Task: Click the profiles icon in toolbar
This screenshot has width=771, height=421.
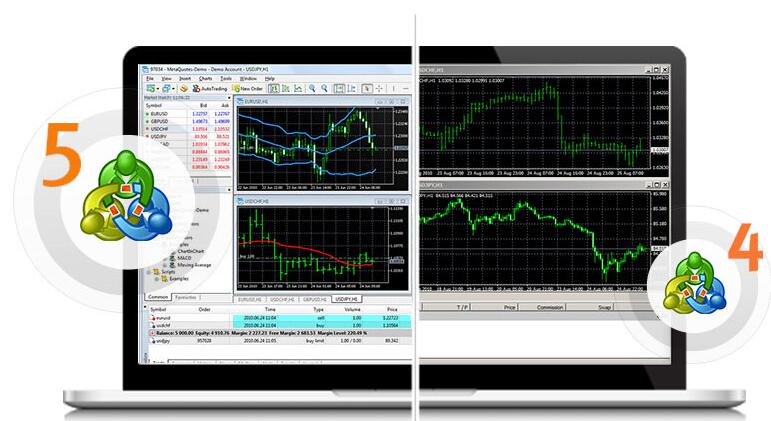Action: [x=165, y=88]
